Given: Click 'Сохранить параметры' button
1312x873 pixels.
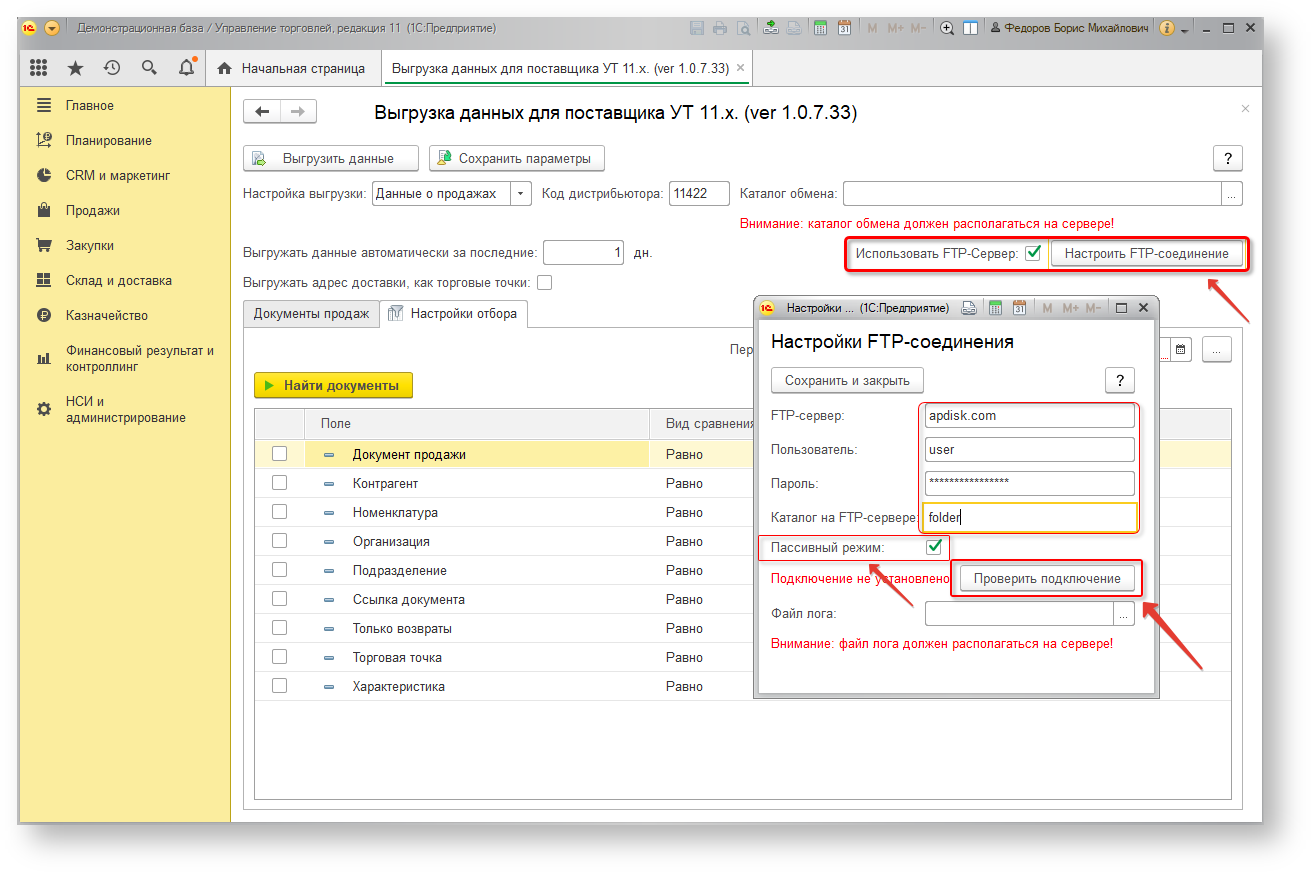Looking at the screenshot, I should [x=517, y=158].
